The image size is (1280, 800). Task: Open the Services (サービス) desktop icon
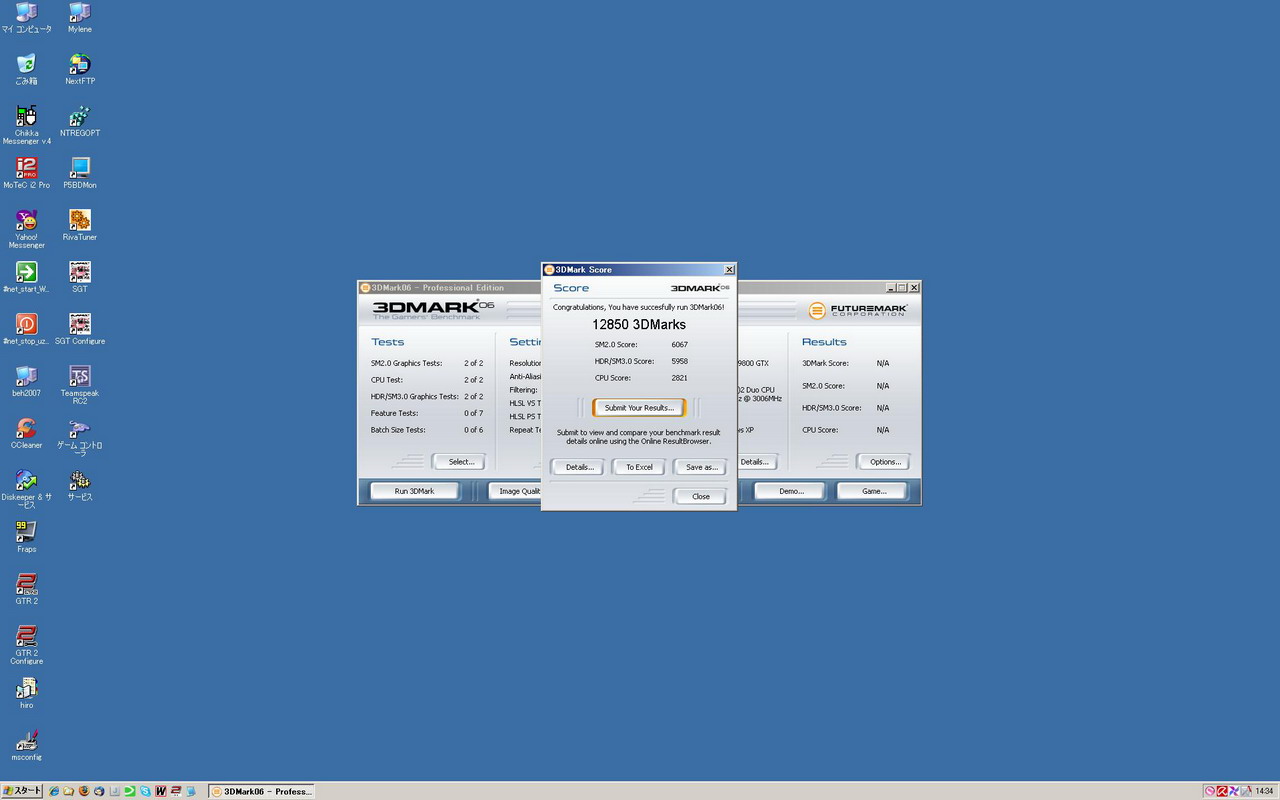79,485
